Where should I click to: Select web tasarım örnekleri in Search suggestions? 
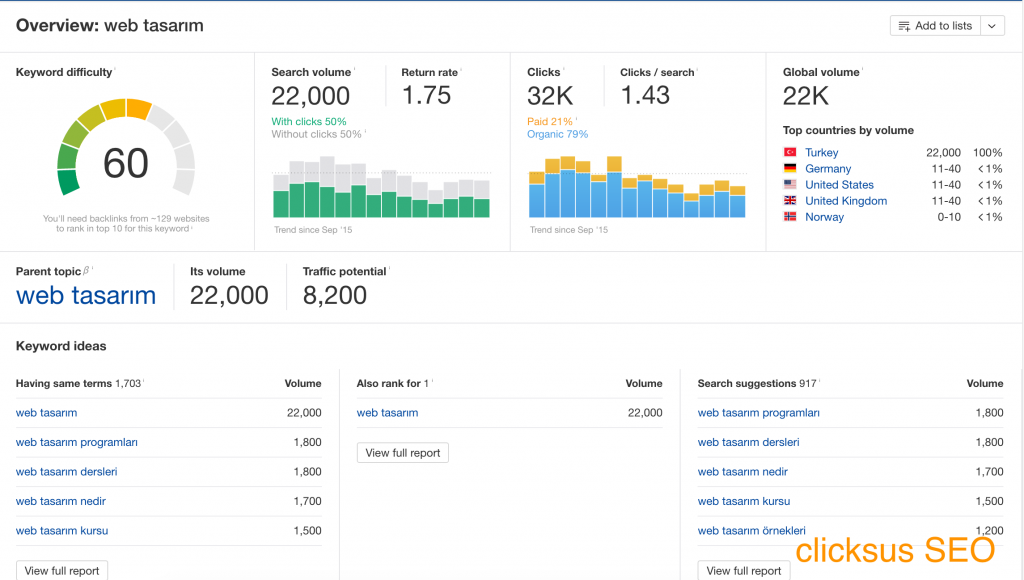click(x=750, y=531)
